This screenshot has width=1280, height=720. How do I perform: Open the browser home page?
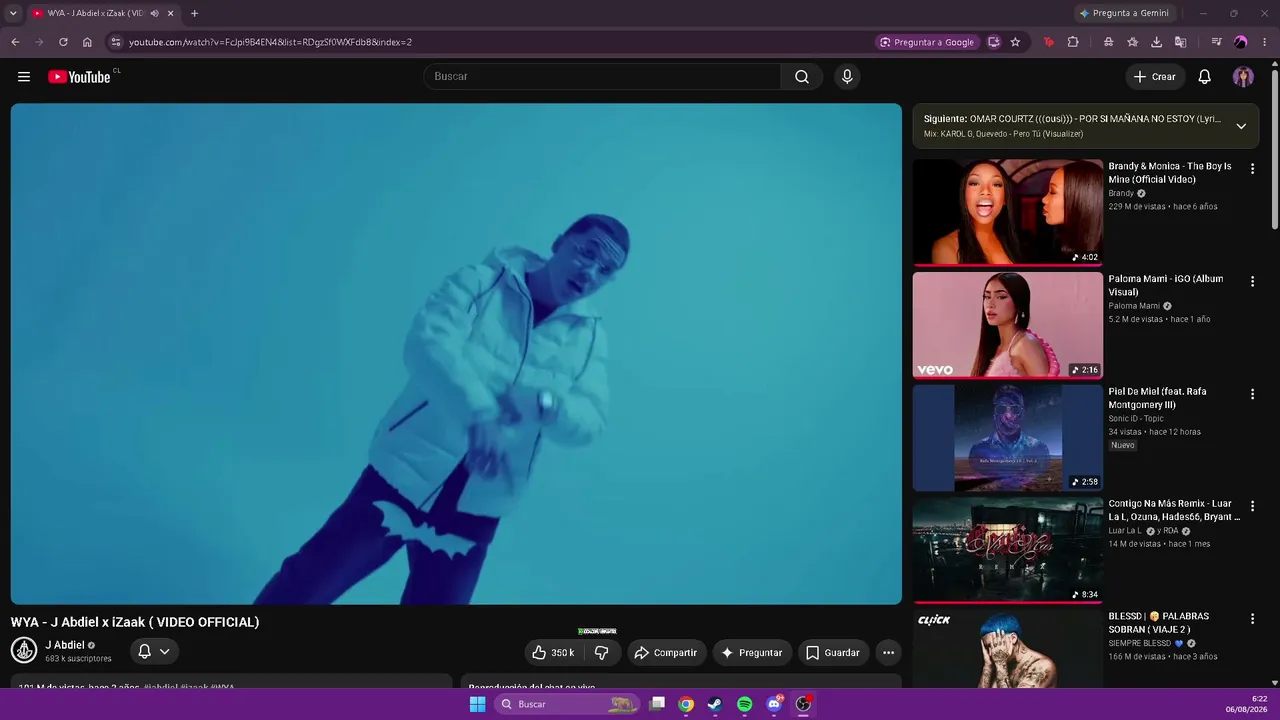(x=87, y=42)
